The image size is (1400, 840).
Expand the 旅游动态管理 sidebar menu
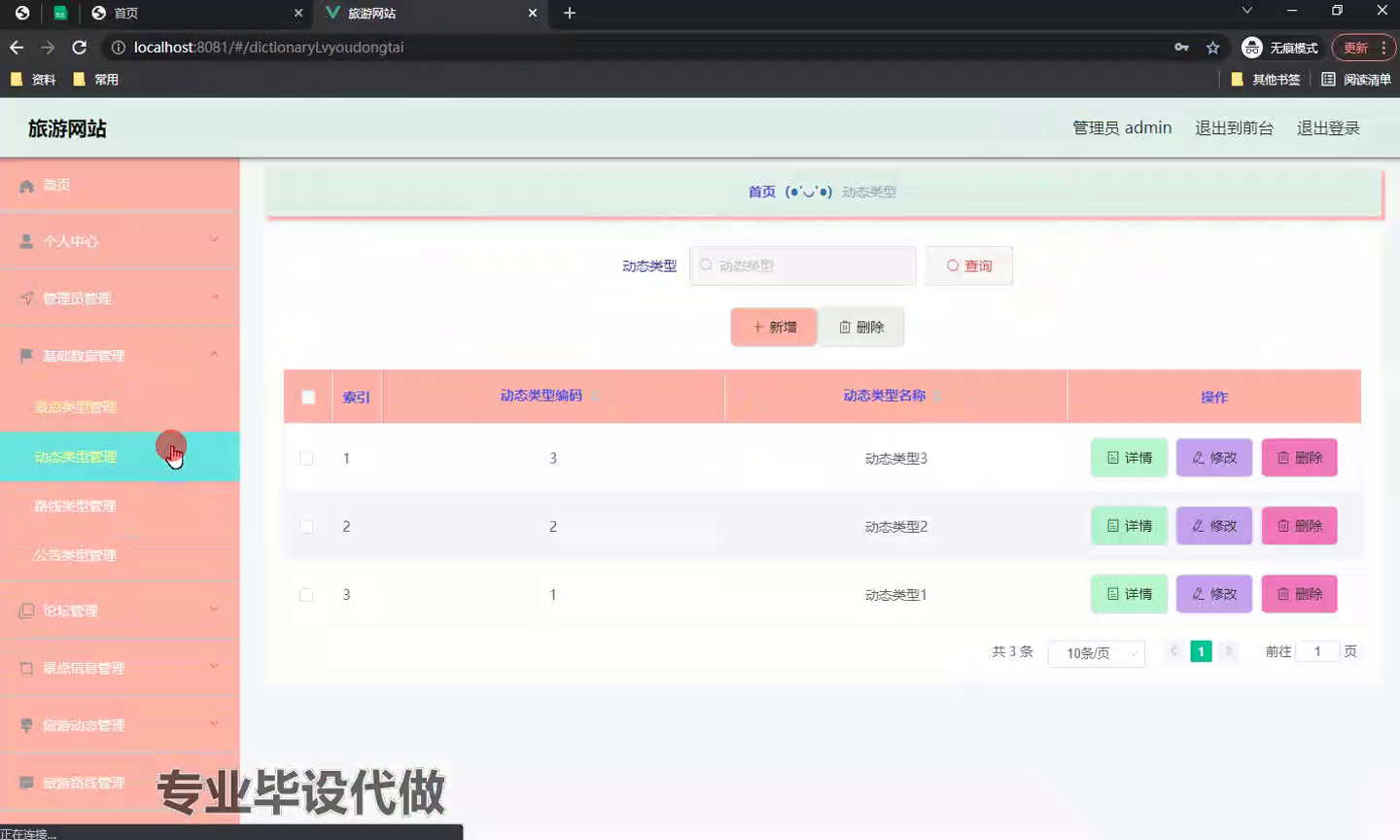[120, 725]
